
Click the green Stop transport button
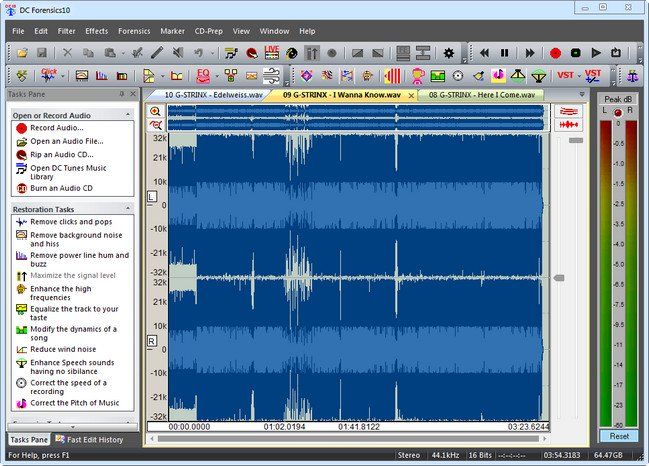pos(576,52)
